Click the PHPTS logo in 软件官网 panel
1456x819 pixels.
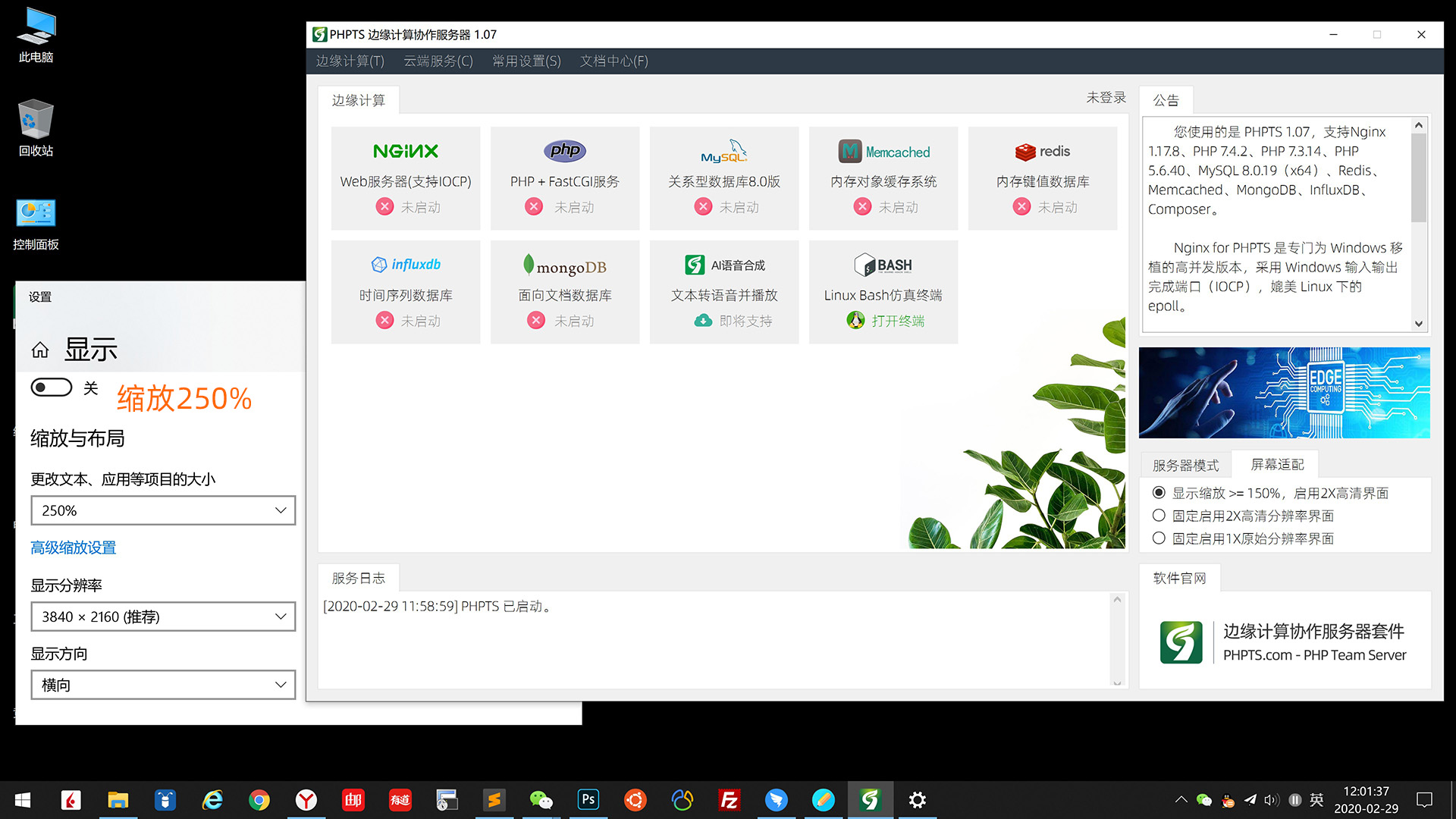(x=1181, y=642)
